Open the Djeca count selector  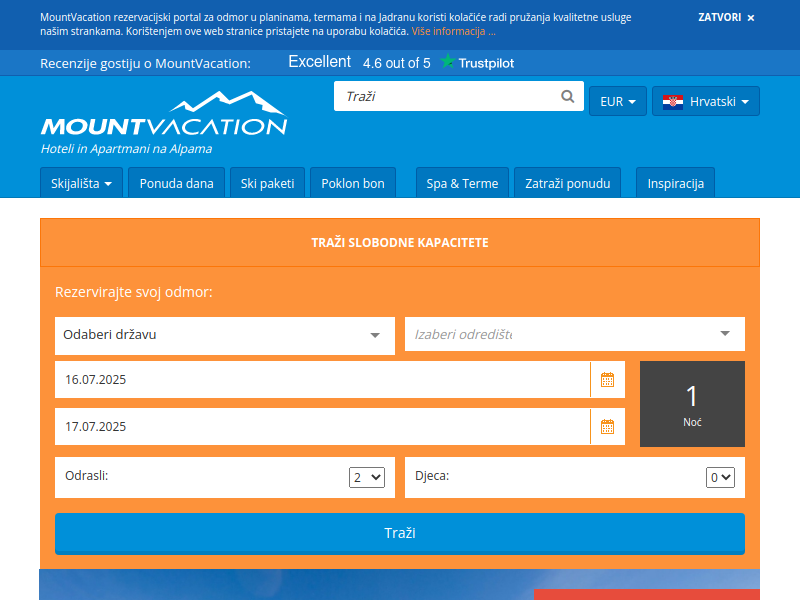720,477
